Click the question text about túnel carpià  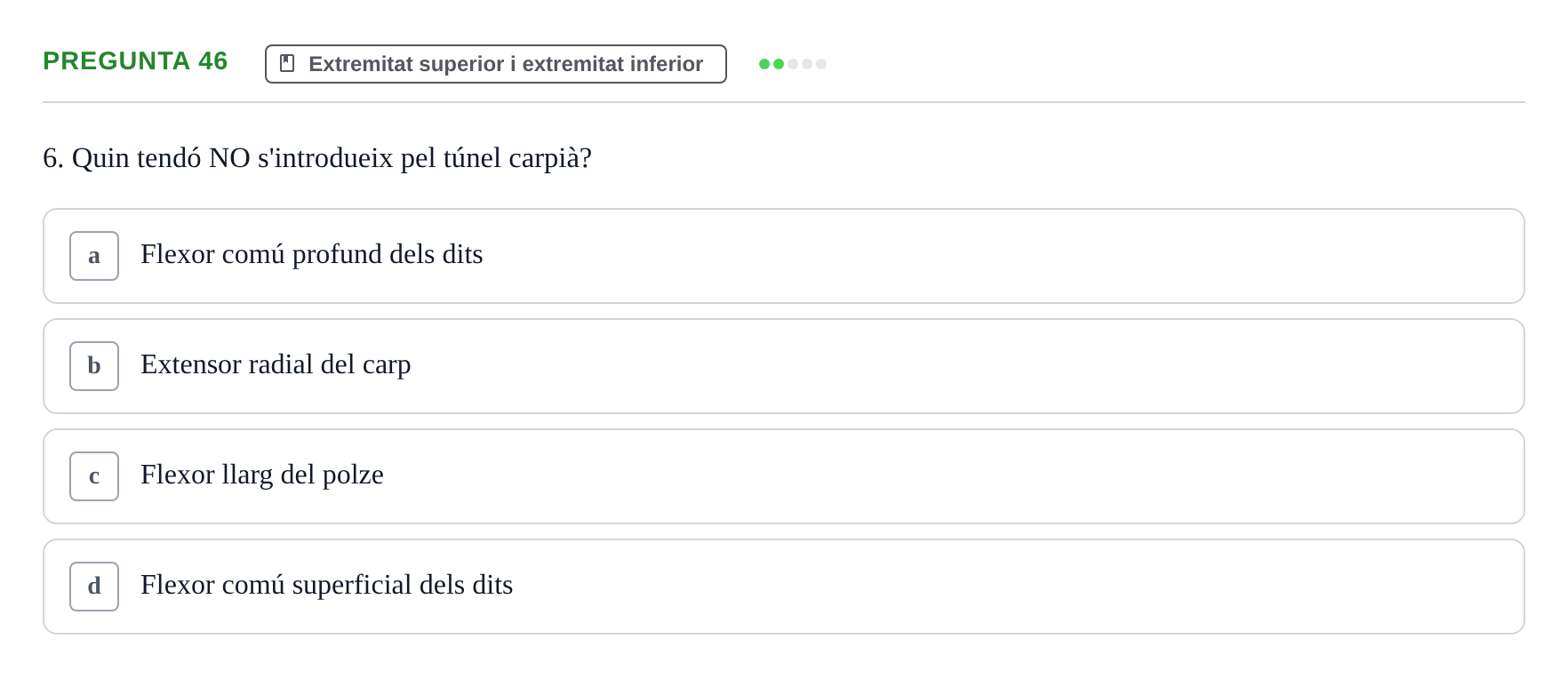point(317,158)
